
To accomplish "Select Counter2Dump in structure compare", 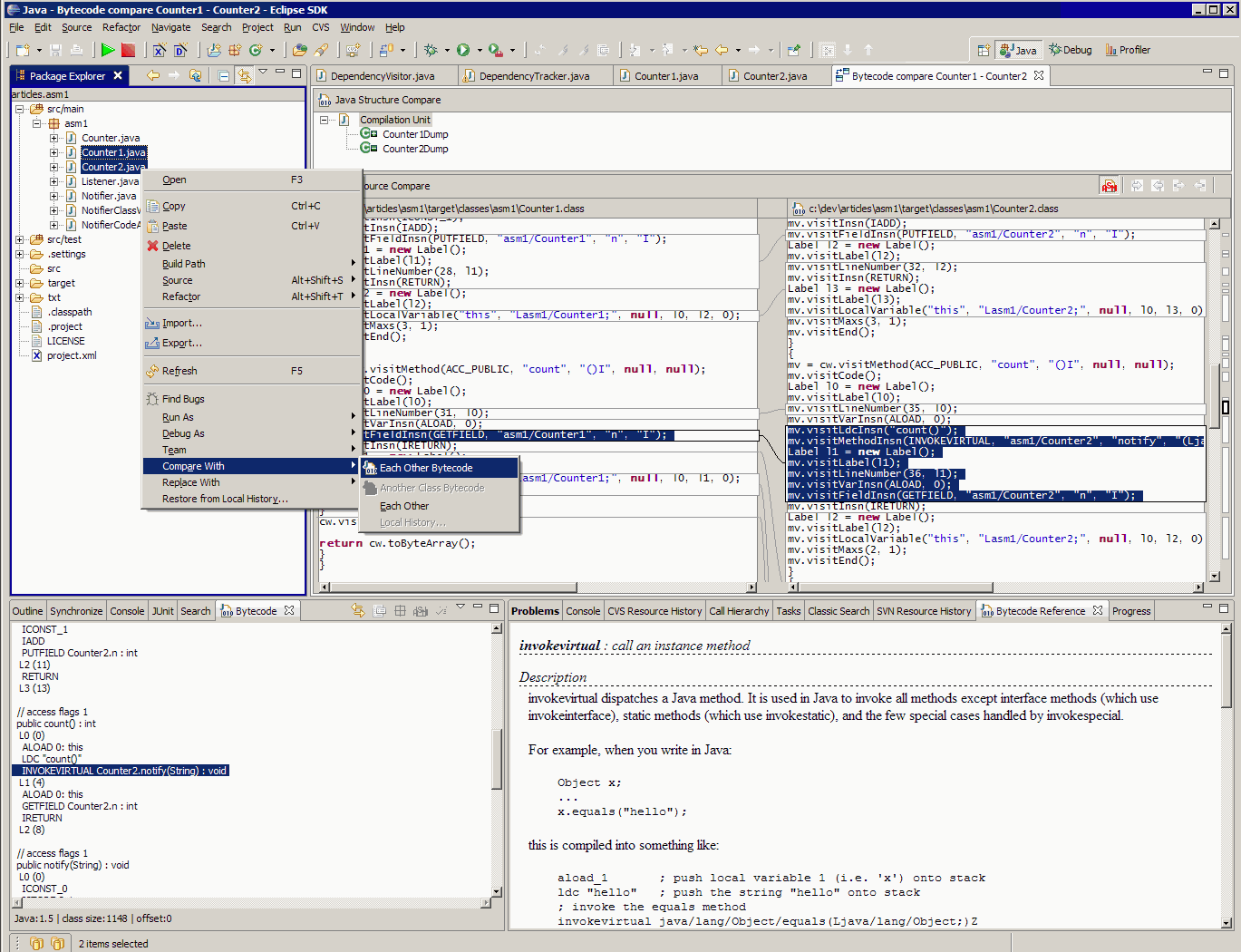I will pos(414,149).
